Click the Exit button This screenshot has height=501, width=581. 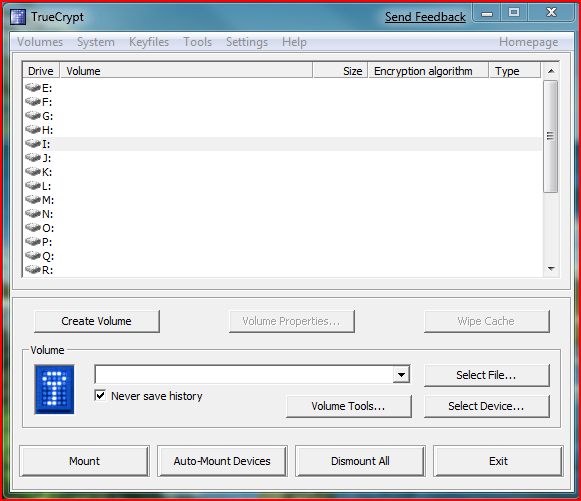(498, 461)
